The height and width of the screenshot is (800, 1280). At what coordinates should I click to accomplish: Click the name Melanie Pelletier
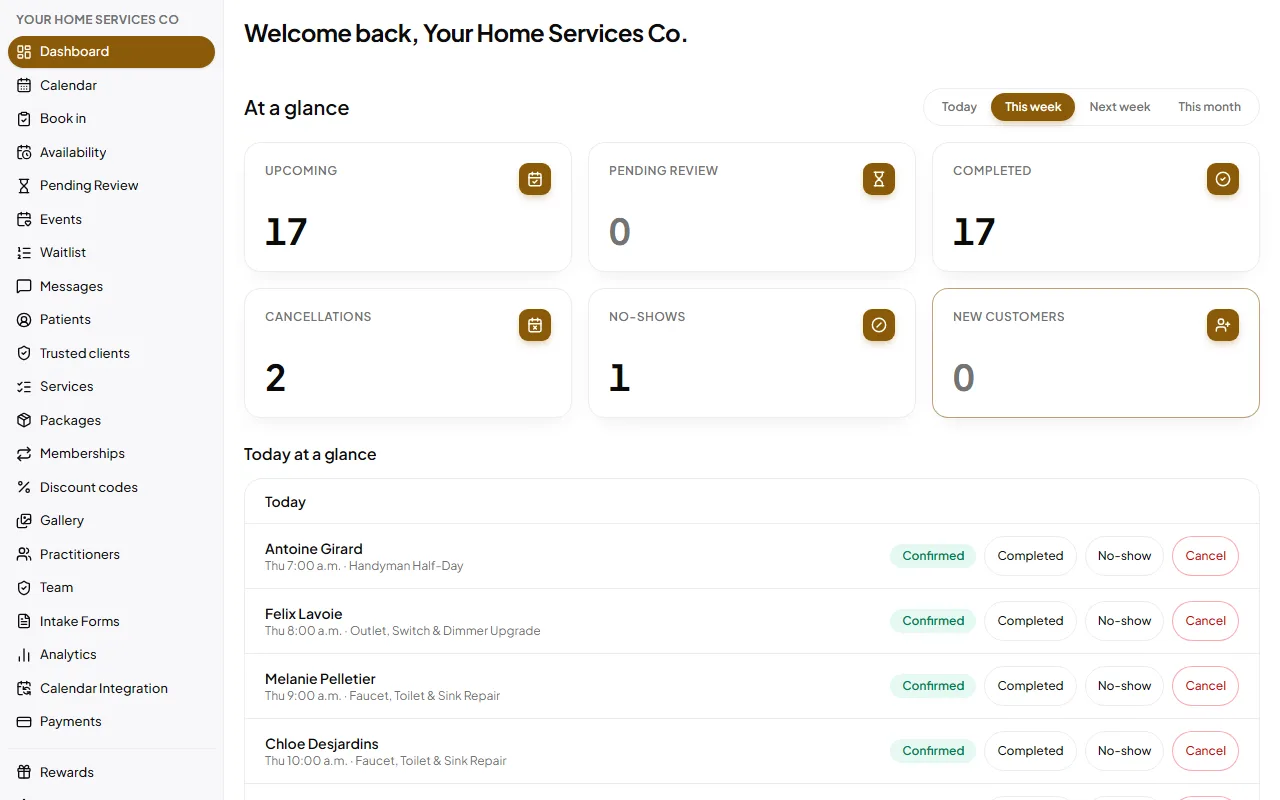click(320, 679)
